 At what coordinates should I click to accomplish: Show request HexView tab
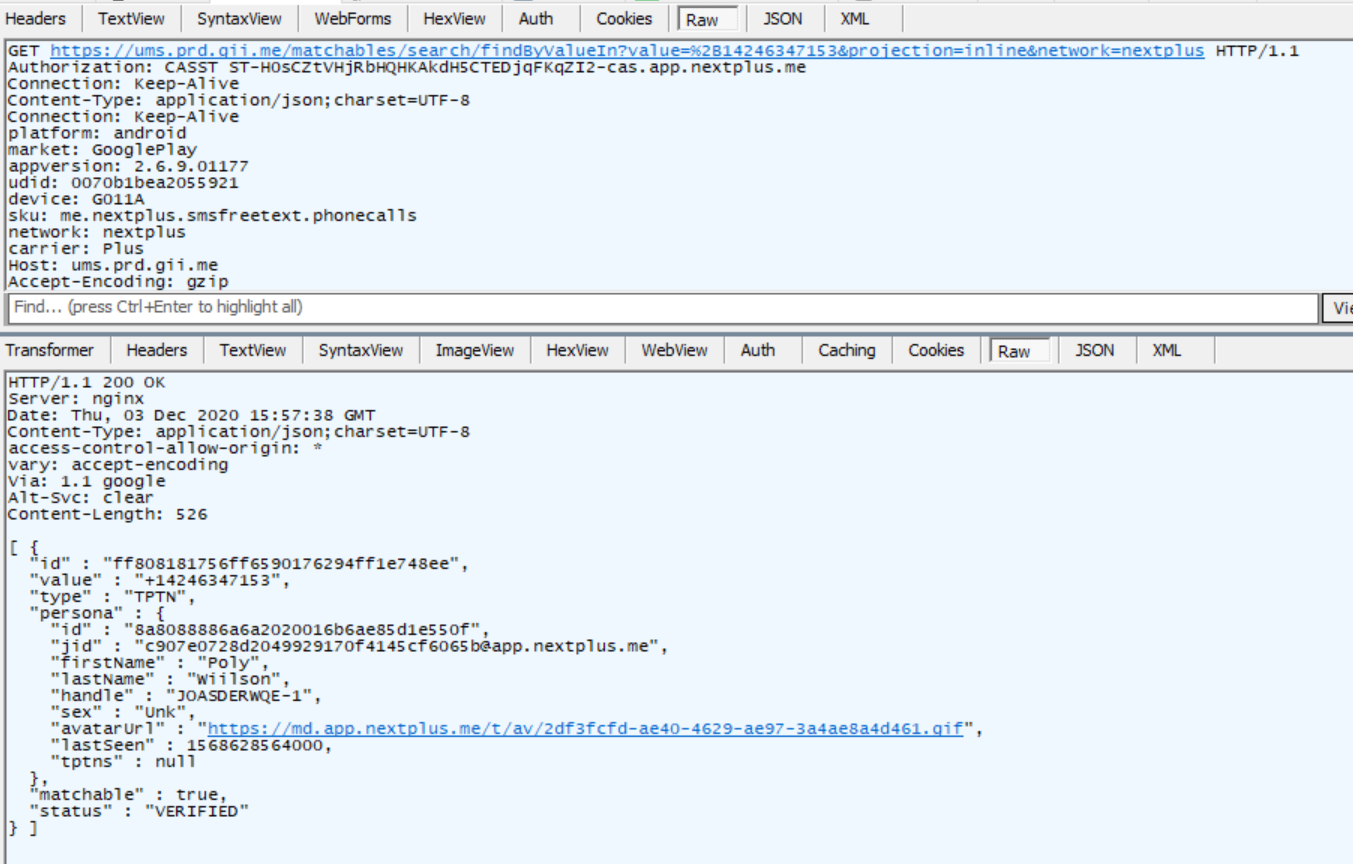pyautogui.click(x=454, y=19)
